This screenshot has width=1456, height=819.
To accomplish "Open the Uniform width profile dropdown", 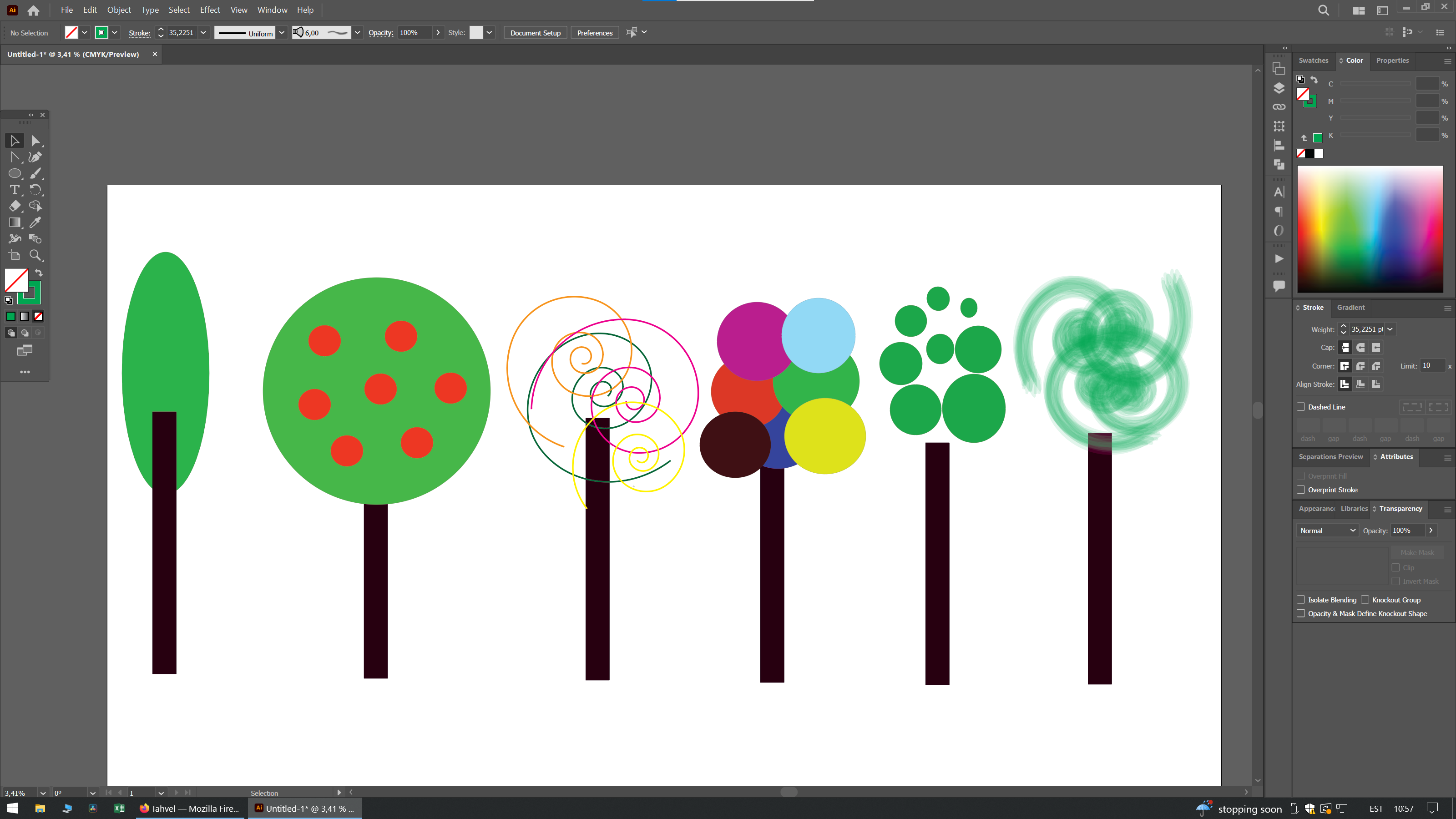I will point(282,32).
